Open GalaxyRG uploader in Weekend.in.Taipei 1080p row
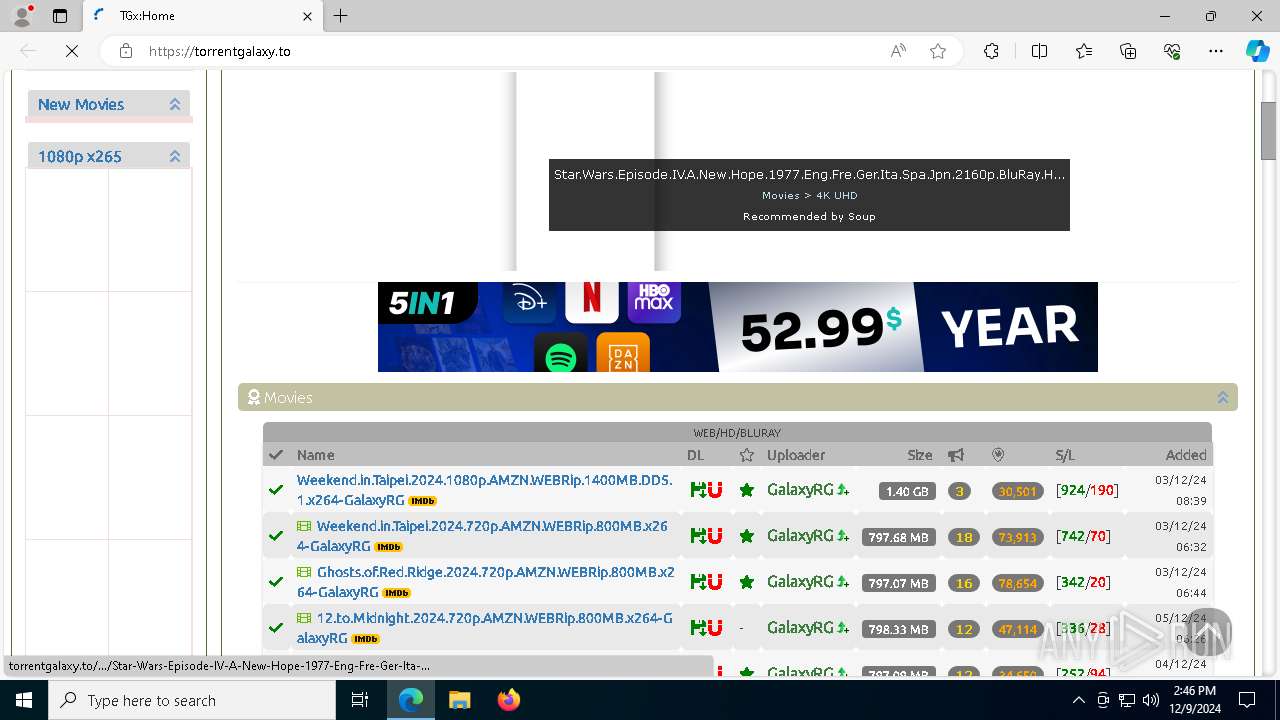This screenshot has height=720, width=1280. [x=800, y=490]
